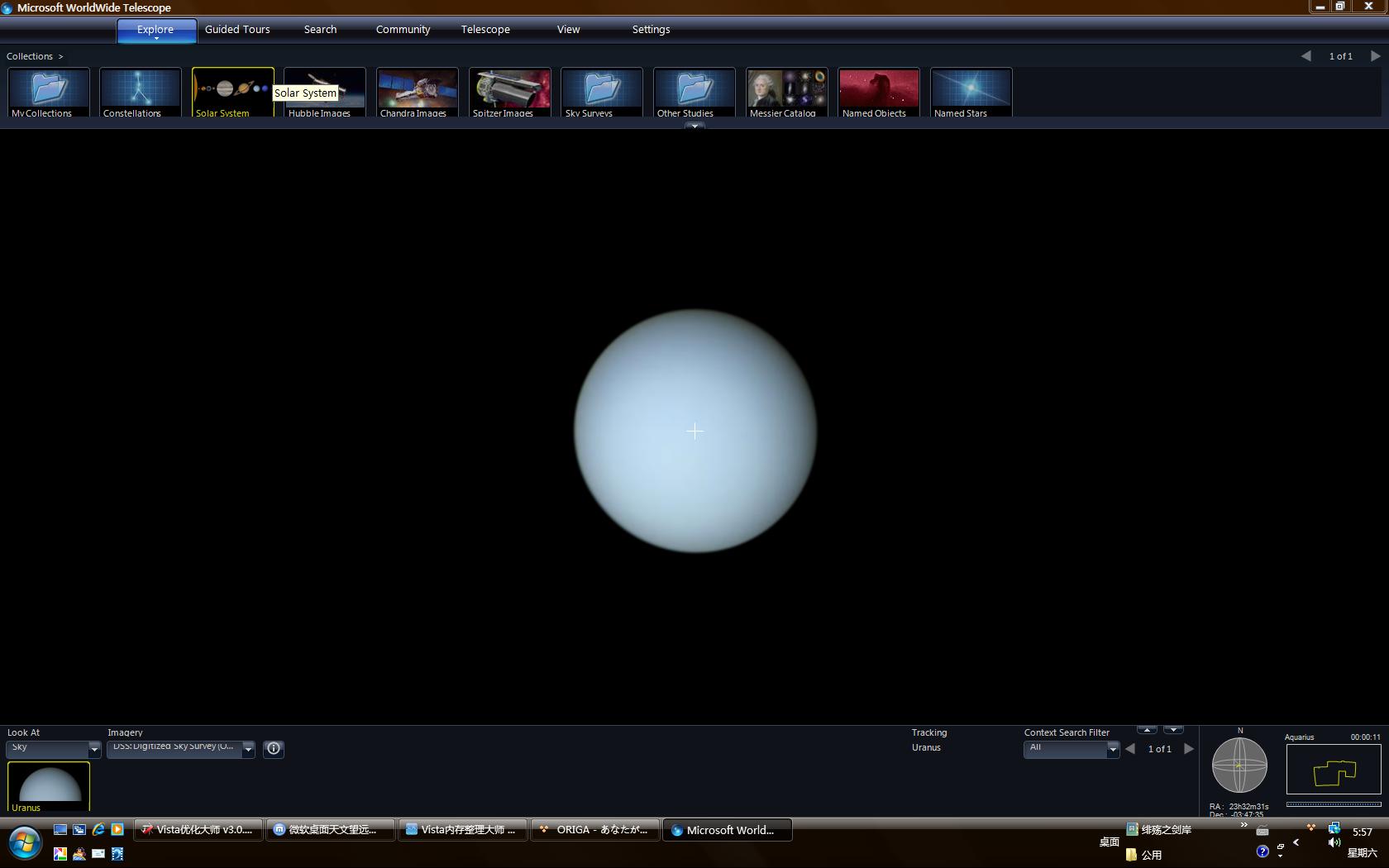
Task: Open the Spitzer Images collection
Action: 510,93
